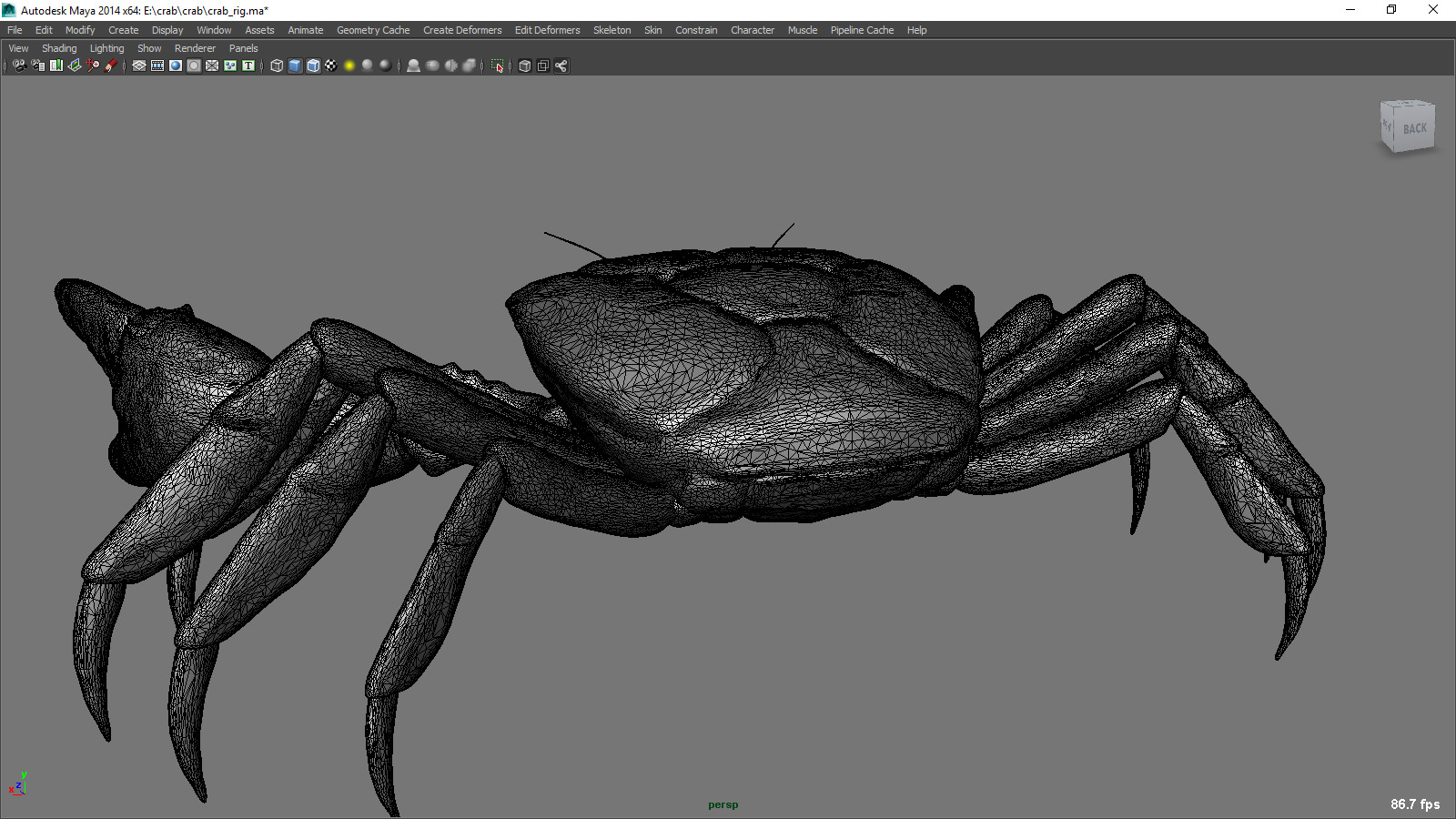Screen dimensions: 1456x819
Task: Toggle the Image Plane icon
Action: coord(75,66)
